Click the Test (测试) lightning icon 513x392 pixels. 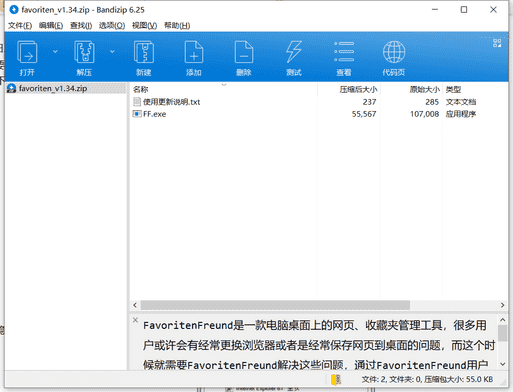click(x=294, y=52)
